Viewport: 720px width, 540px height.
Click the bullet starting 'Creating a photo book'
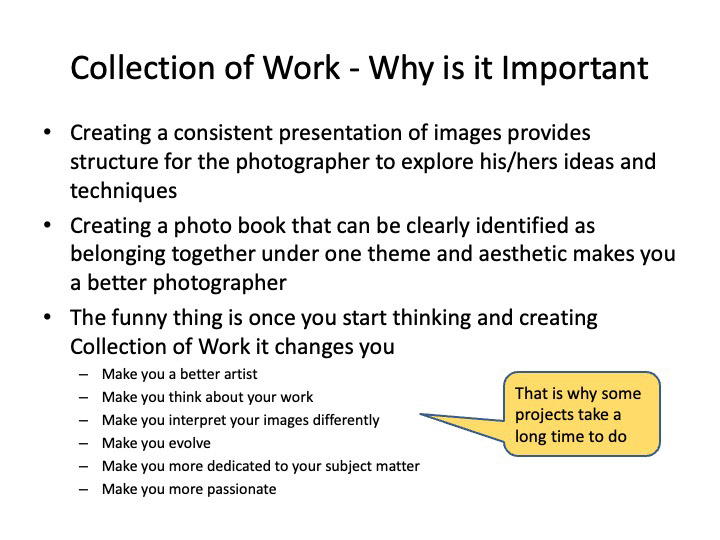(373, 254)
